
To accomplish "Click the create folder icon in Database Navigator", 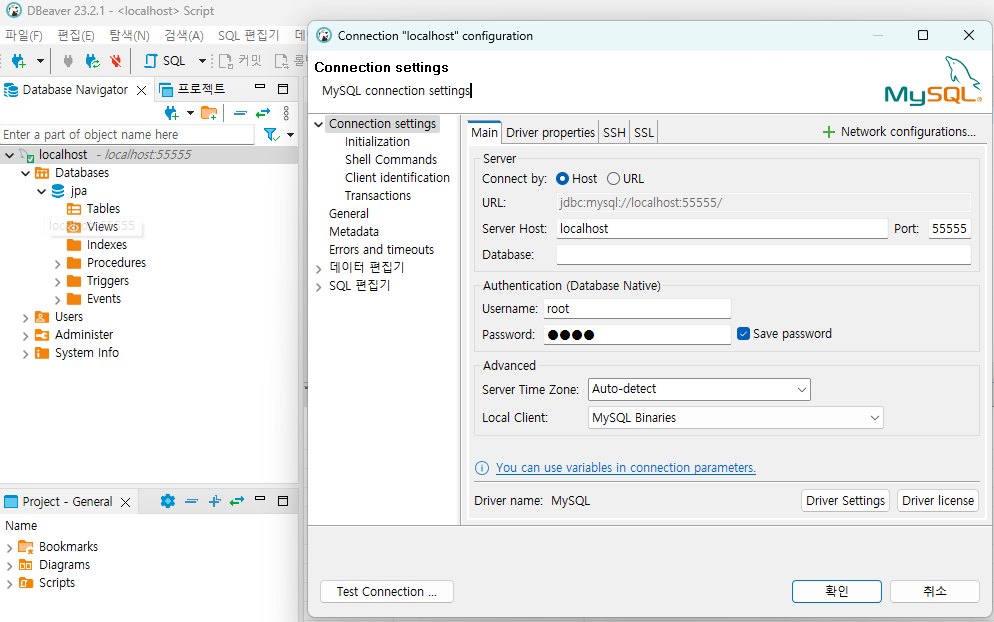I will (209, 113).
